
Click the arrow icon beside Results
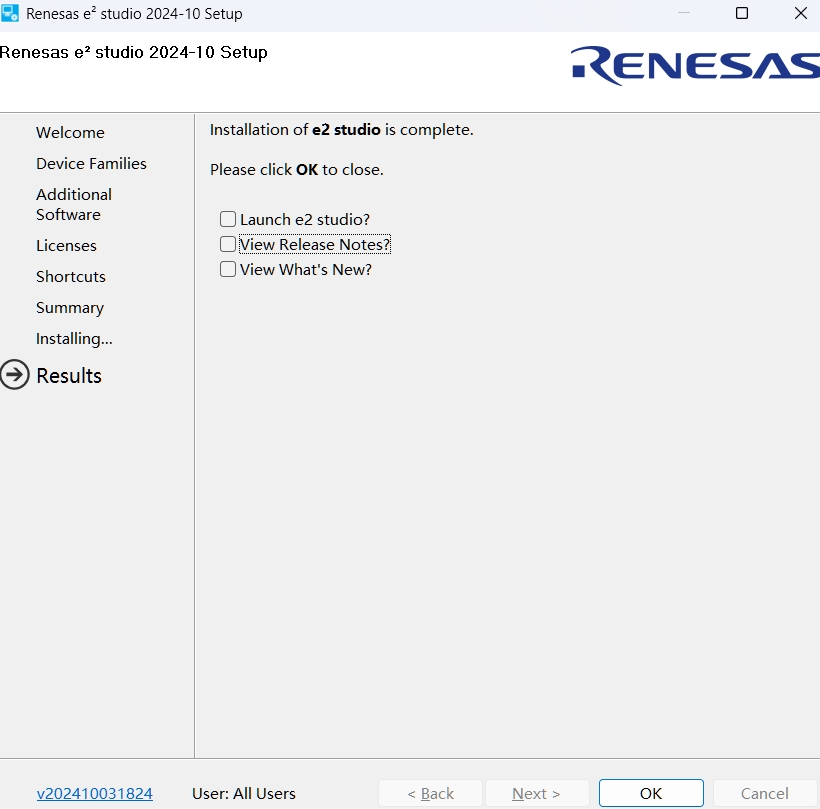click(15, 375)
